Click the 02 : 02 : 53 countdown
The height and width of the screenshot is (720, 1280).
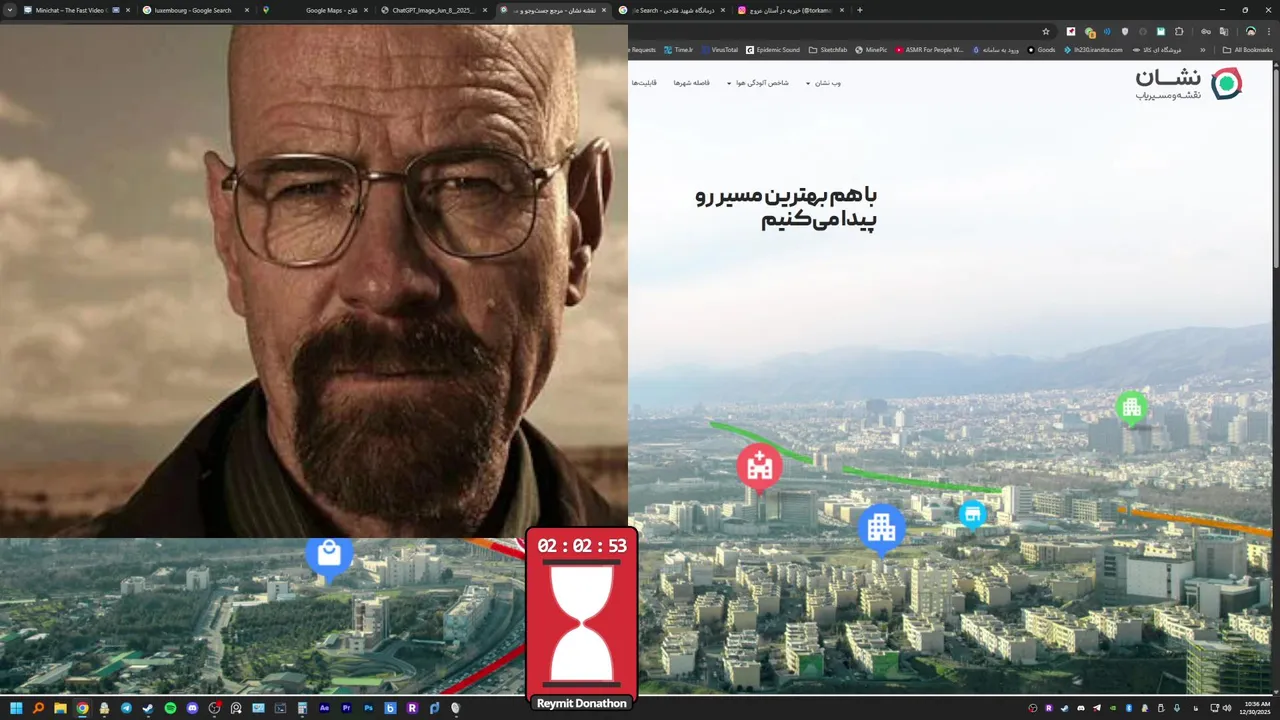tap(582, 546)
